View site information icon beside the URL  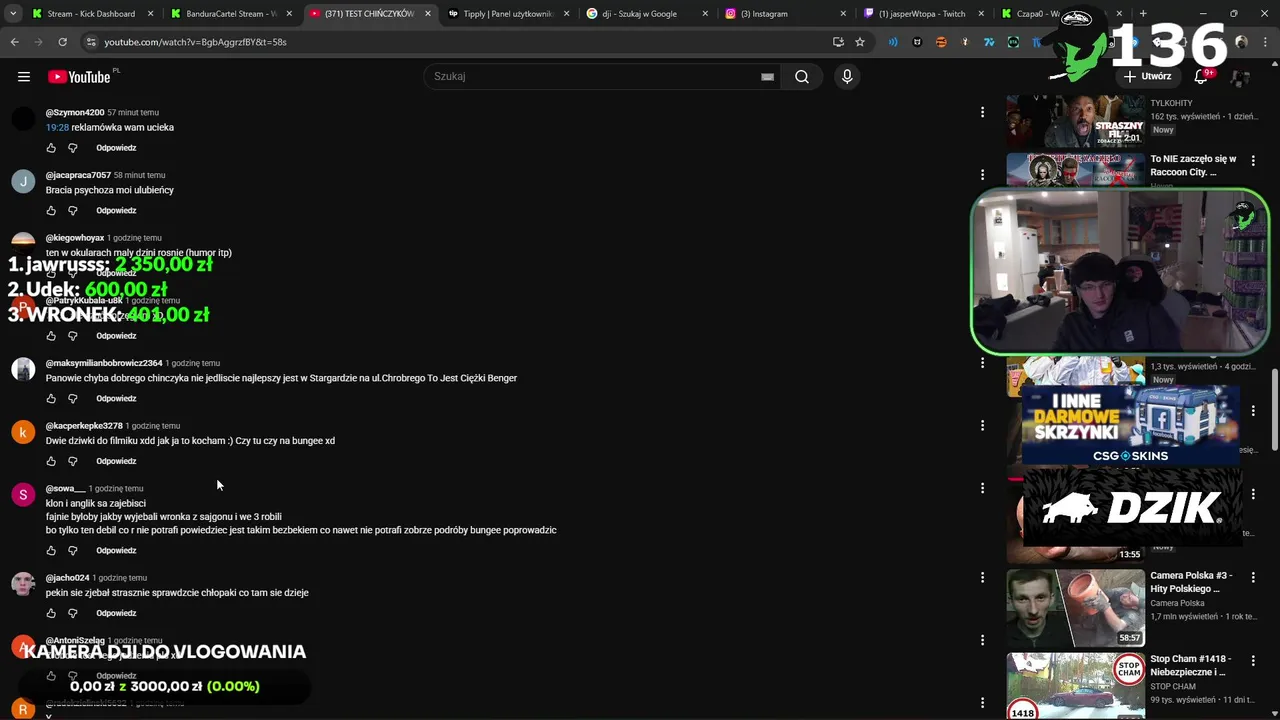91,42
